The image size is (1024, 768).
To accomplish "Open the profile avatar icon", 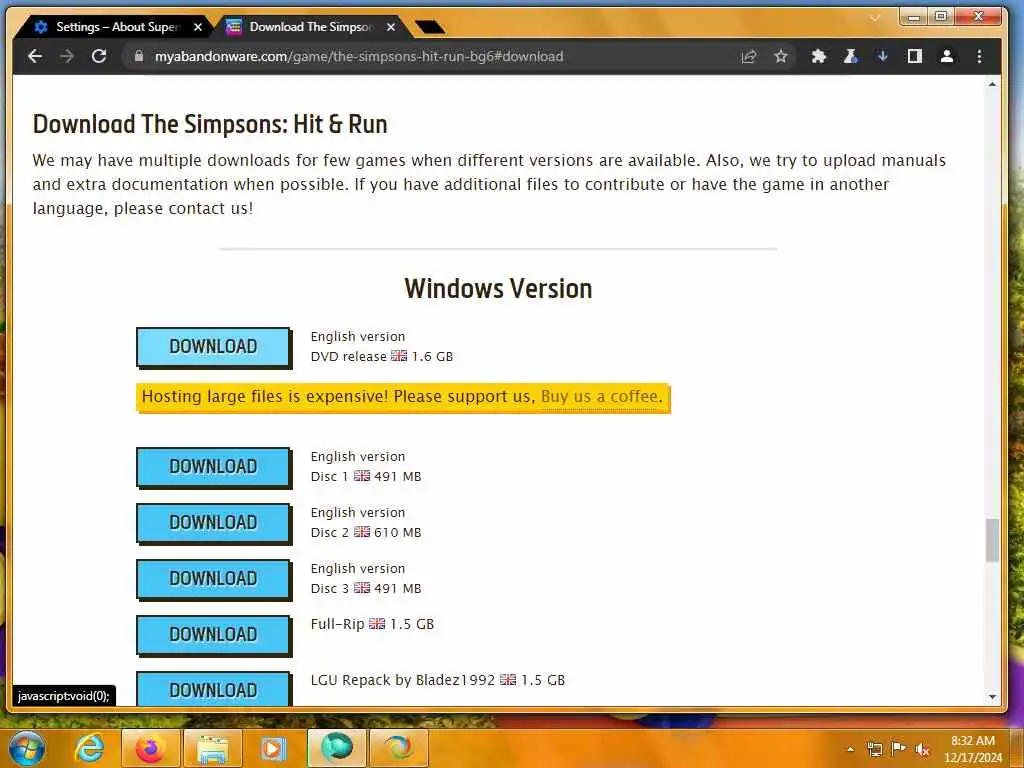I will click(946, 57).
